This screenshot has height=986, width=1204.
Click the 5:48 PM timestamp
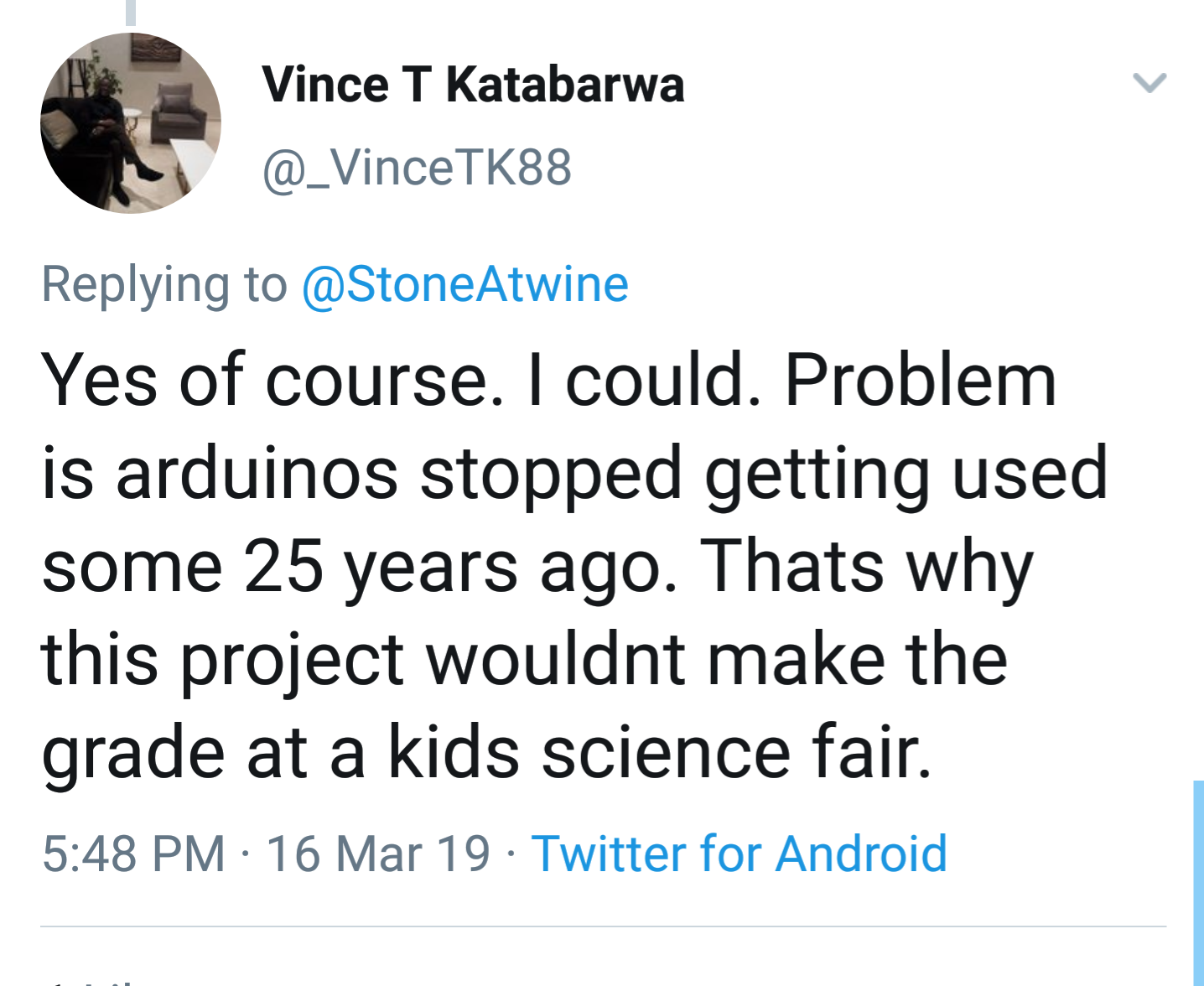pos(133,854)
